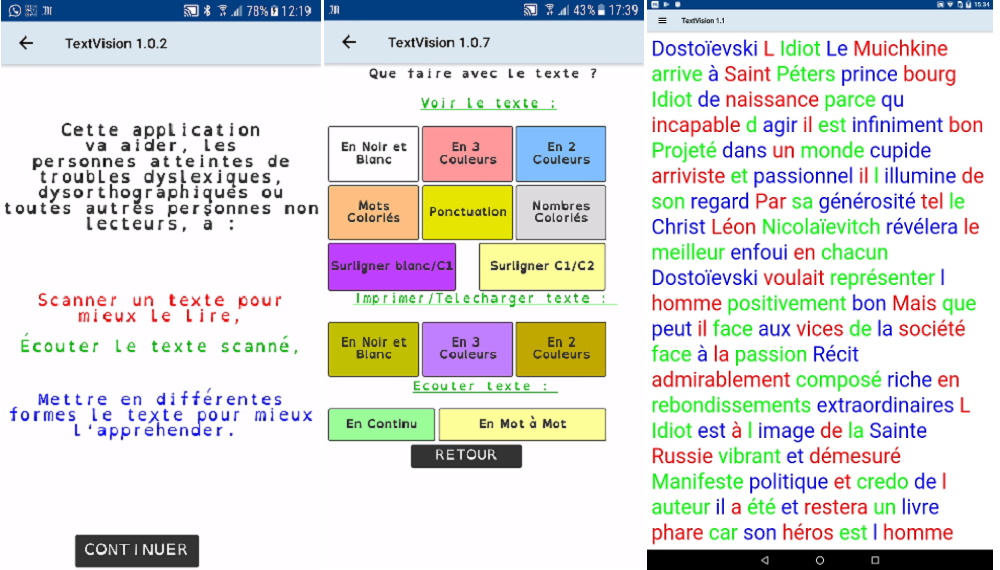Image resolution: width=1000 pixels, height=570 pixels.
Task: Tap the back arrow beside TextVision 1.0.7
Action: pyautogui.click(x=349, y=42)
